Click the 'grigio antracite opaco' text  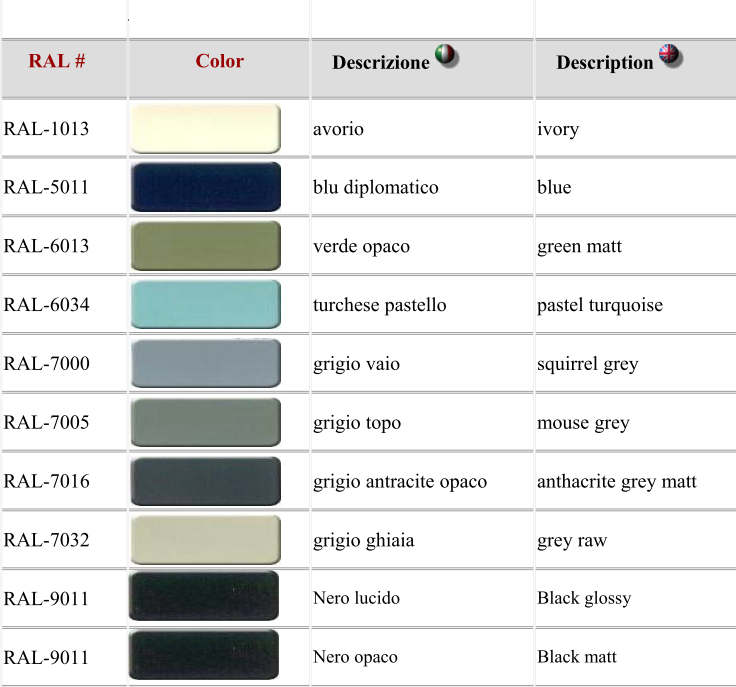point(400,482)
